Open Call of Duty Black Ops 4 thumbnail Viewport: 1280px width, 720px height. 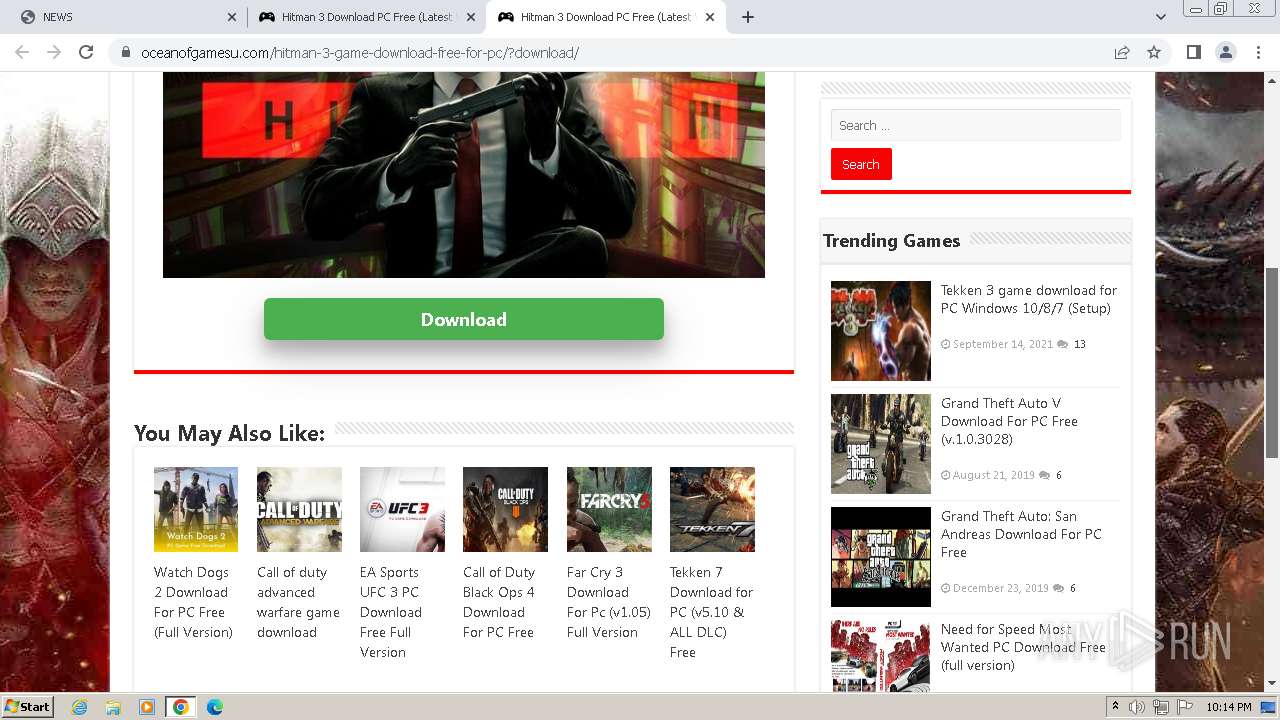click(505, 509)
